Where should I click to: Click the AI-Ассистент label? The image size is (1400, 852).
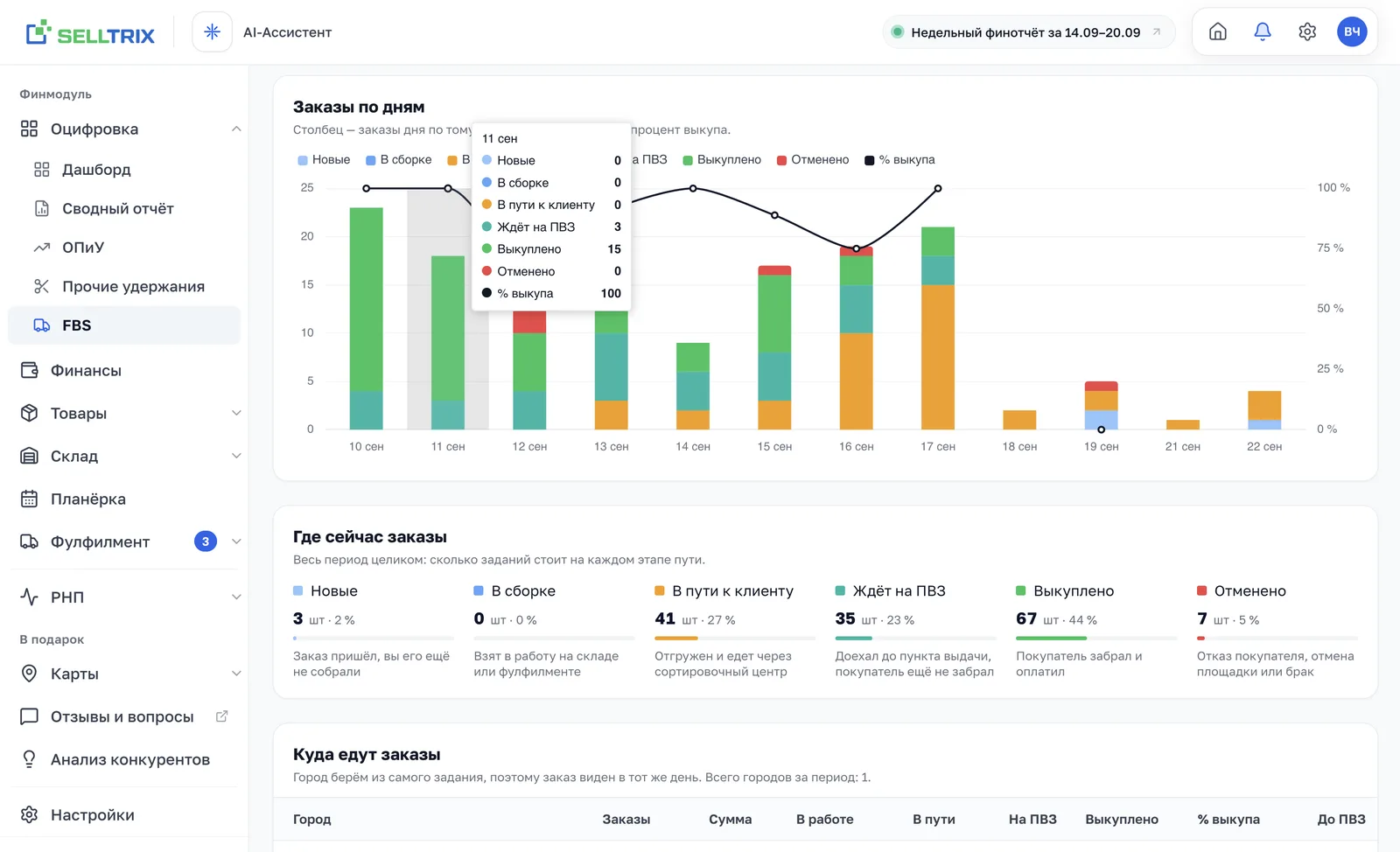pos(287,32)
